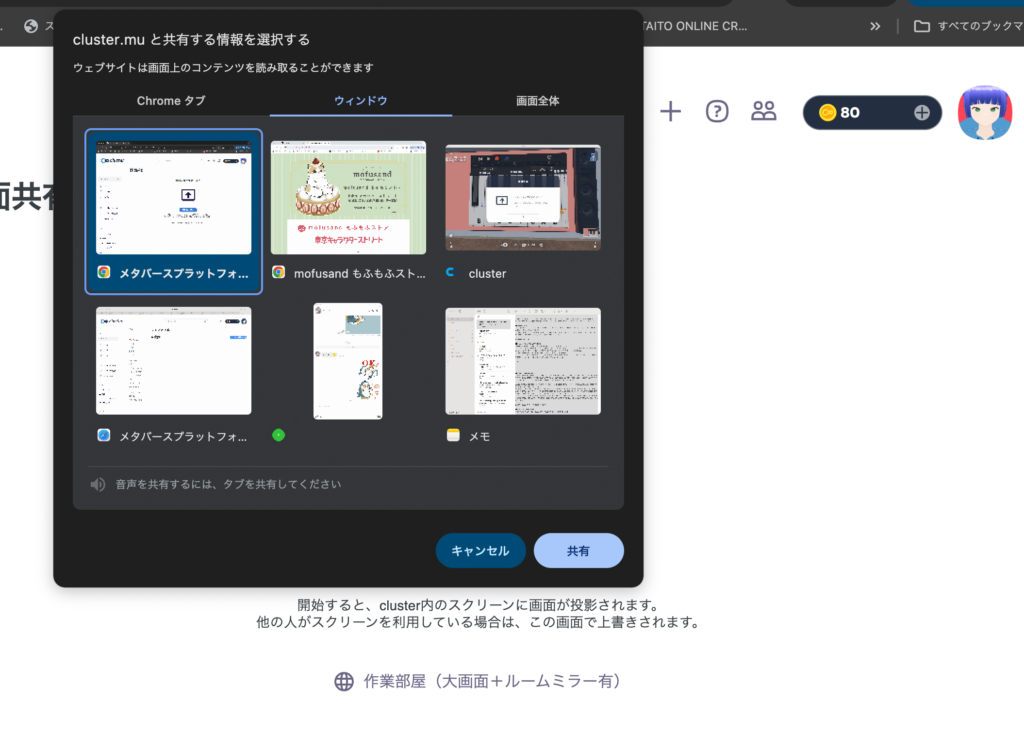
Task: Click the speaker audio icon
Action: coord(98,484)
